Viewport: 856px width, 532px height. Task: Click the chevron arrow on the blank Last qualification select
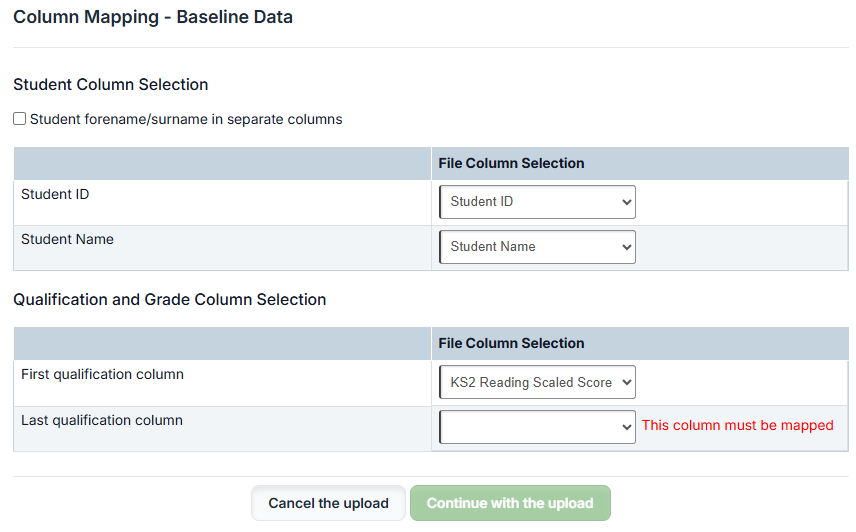tap(627, 427)
